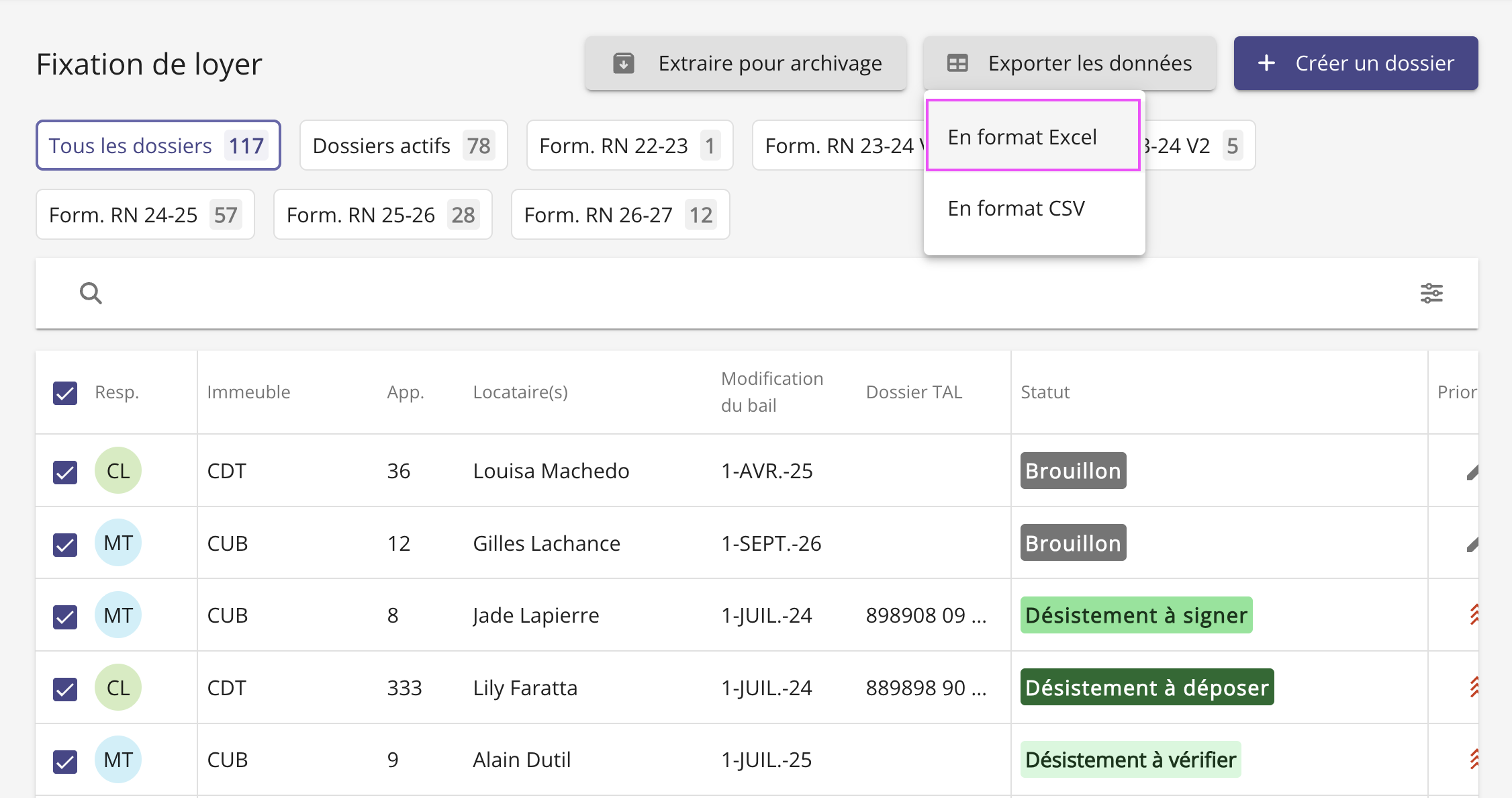Viewport: 1512px width, 798px height.
Task: Toggle the select-all checkbox in the header
Action: (x=65, y=393)
